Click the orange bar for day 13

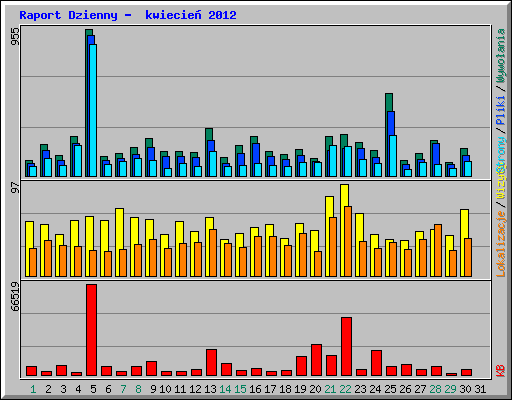pos(213,253)
